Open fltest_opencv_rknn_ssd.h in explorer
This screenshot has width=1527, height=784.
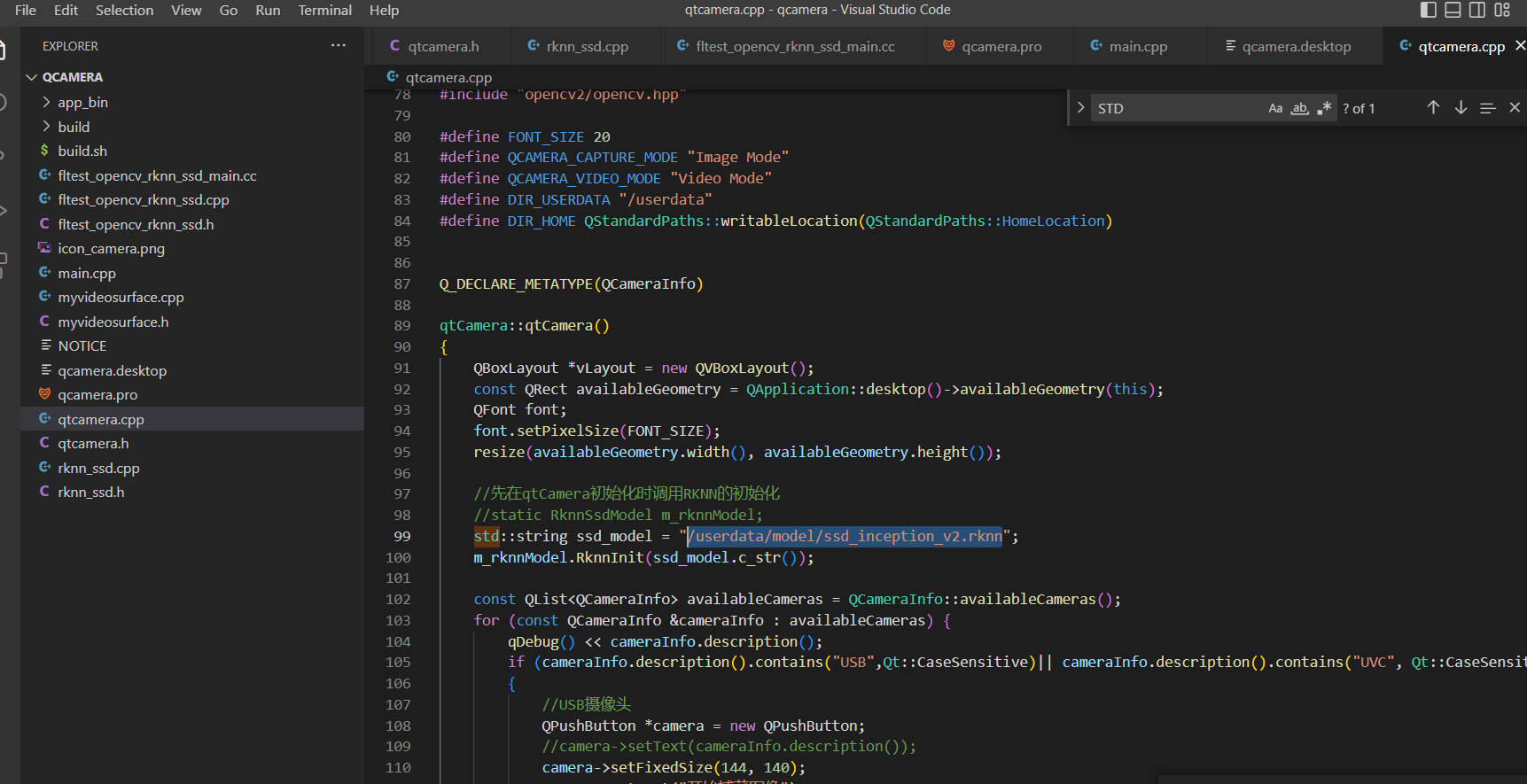pyautogui.click(x=192, y=224)
